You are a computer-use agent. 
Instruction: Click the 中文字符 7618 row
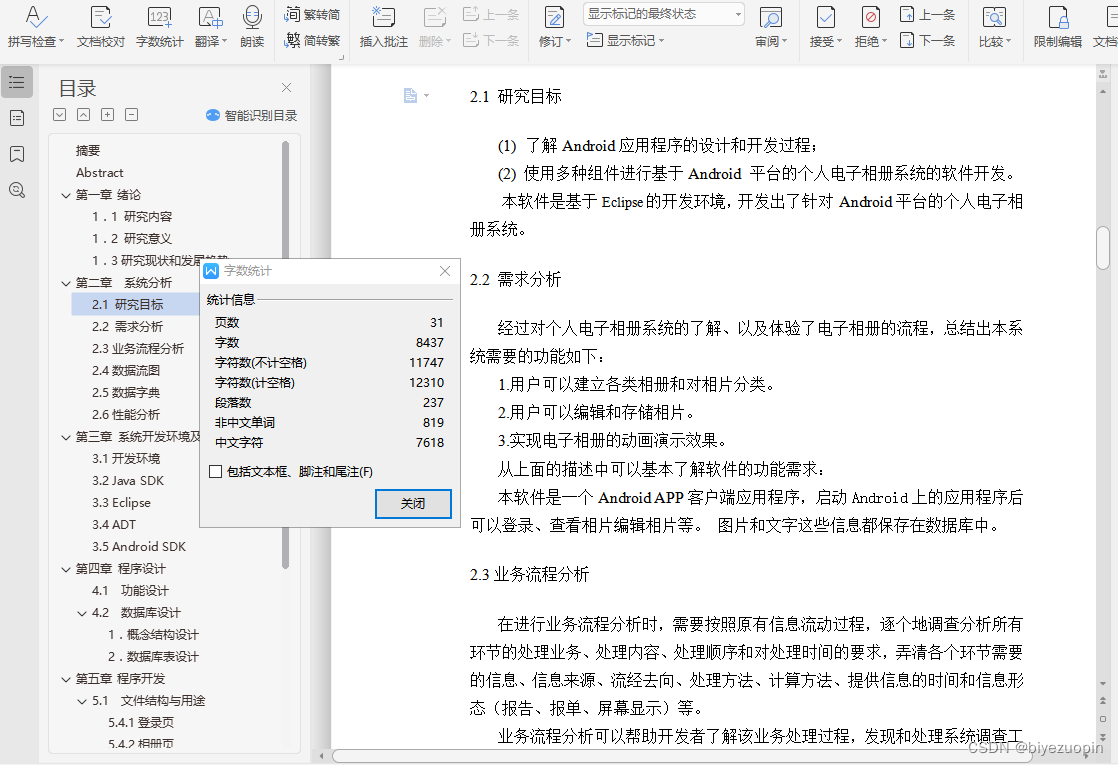click(329, 443)
